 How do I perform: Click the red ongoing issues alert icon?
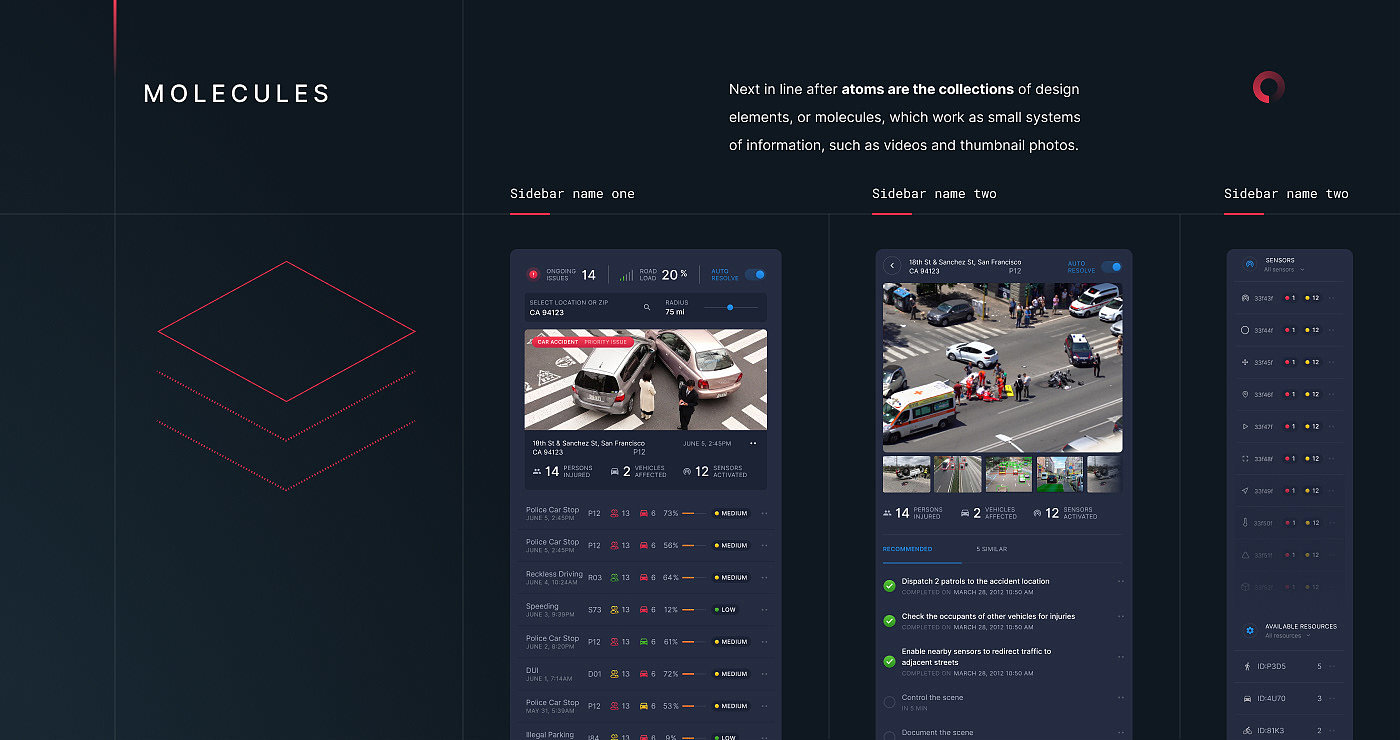point(533,274)
